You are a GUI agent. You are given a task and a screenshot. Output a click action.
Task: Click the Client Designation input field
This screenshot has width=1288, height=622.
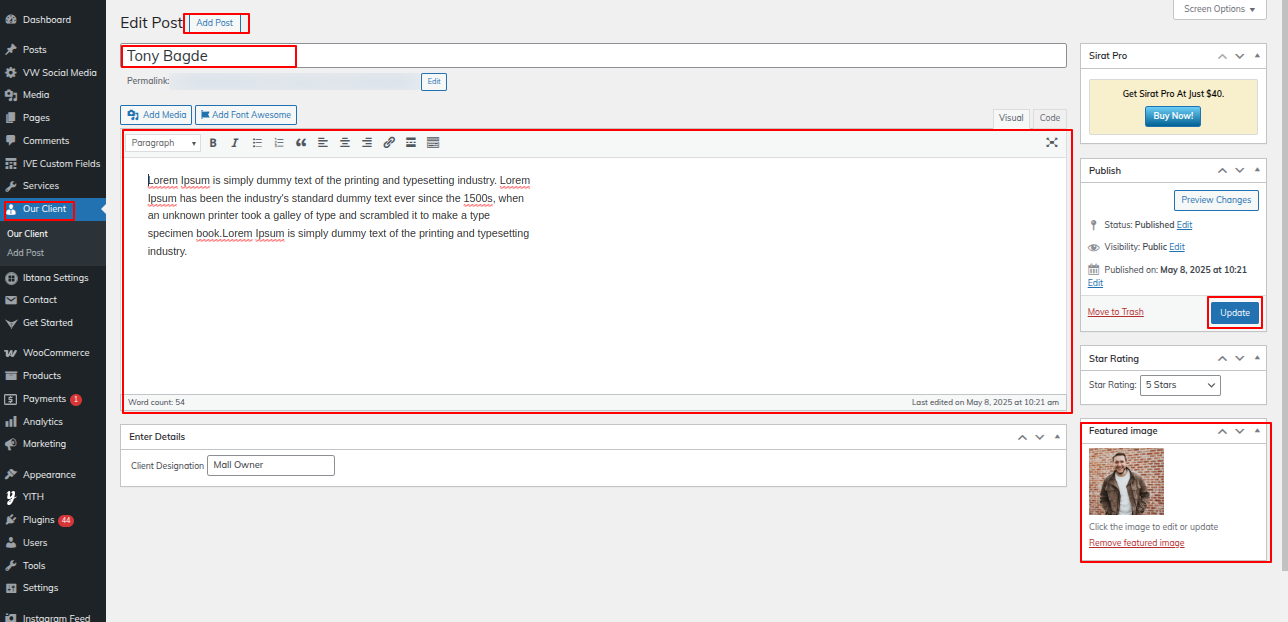pos(270,465)
